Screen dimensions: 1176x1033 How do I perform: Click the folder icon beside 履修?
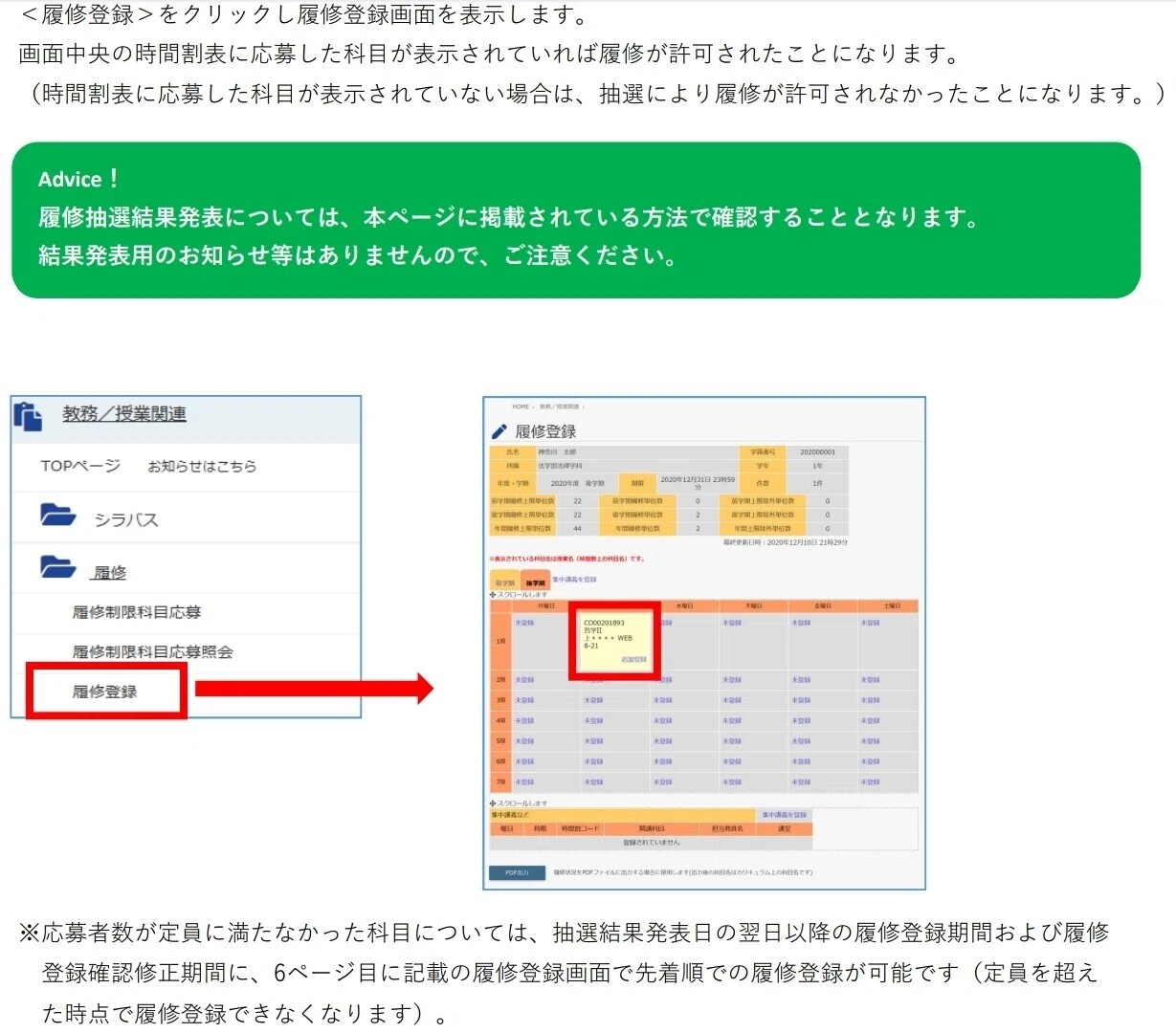point(58,568)
